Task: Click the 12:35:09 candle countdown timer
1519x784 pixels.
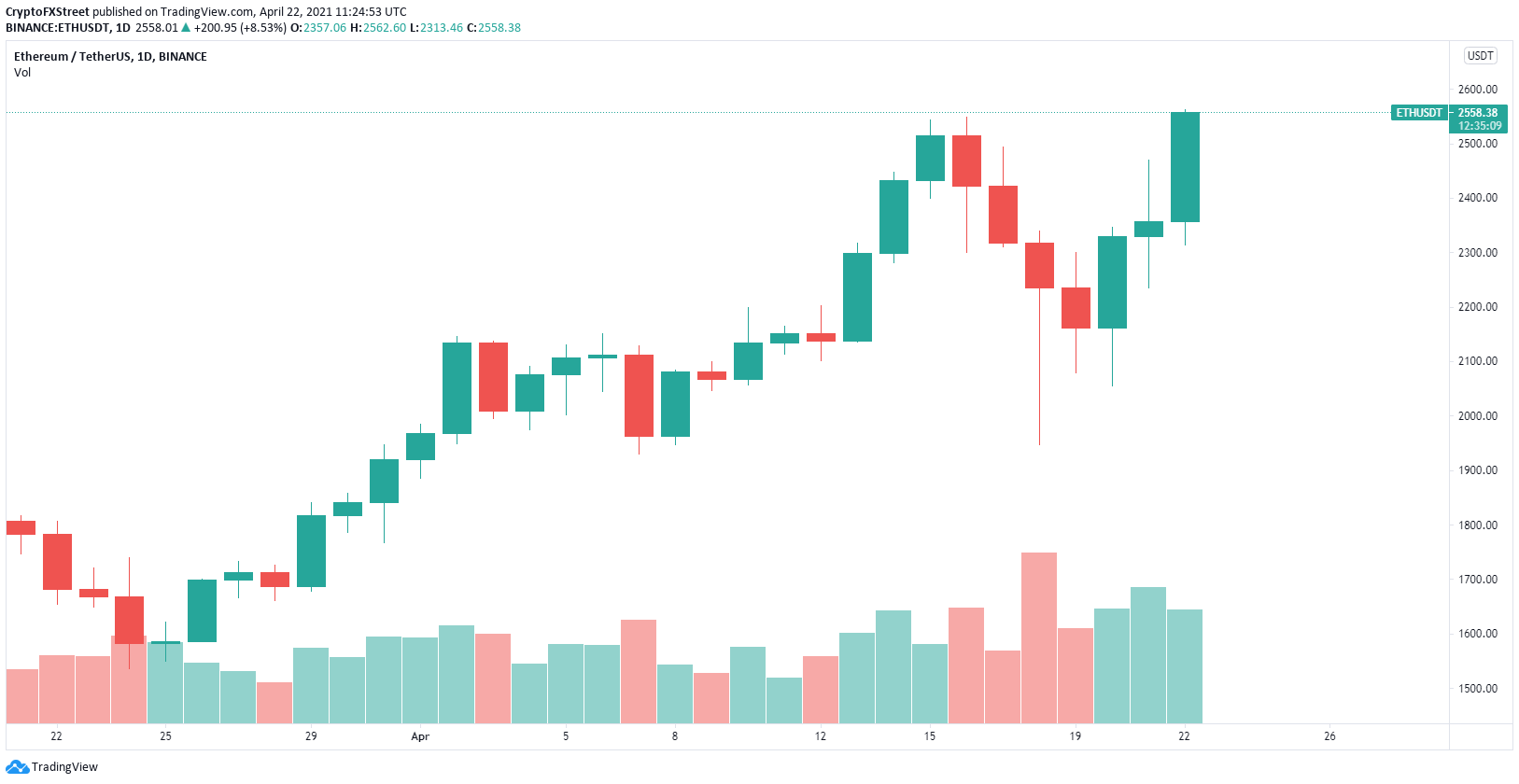Action: click(1480, 126)
